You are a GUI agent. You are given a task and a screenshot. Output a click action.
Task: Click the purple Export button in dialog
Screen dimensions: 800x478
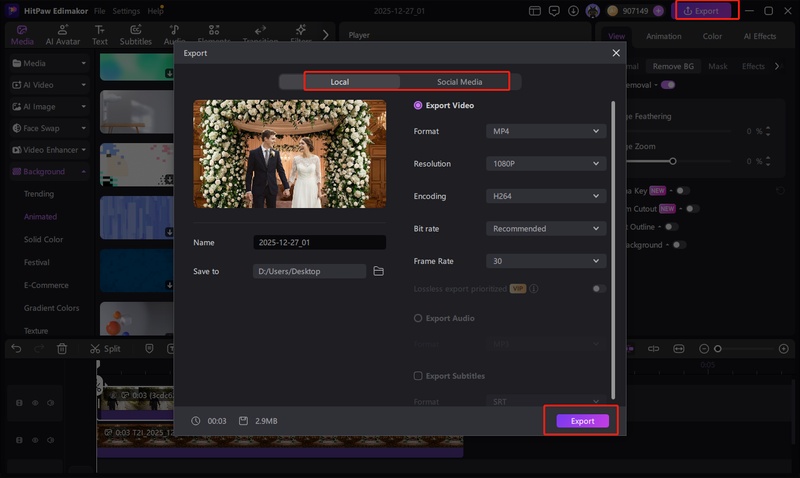[582, 421]
